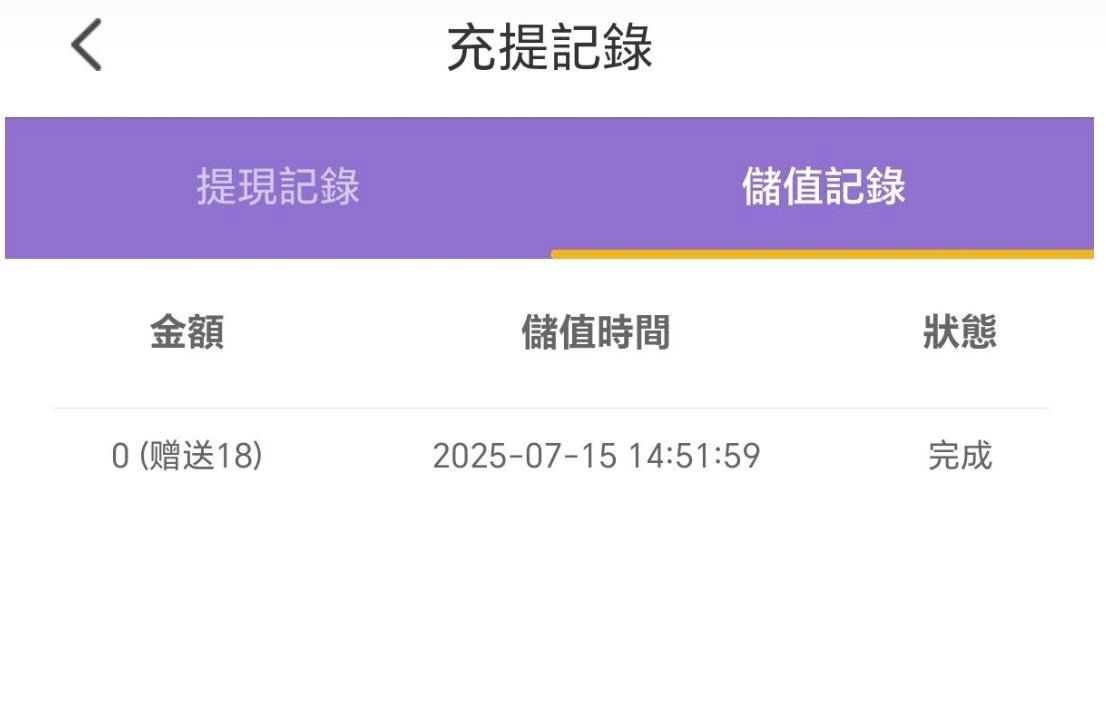This screenshot has width=1106, height=715.
Task: Select the 儲值記錄 tab
Action: click(x=823, y=187)
